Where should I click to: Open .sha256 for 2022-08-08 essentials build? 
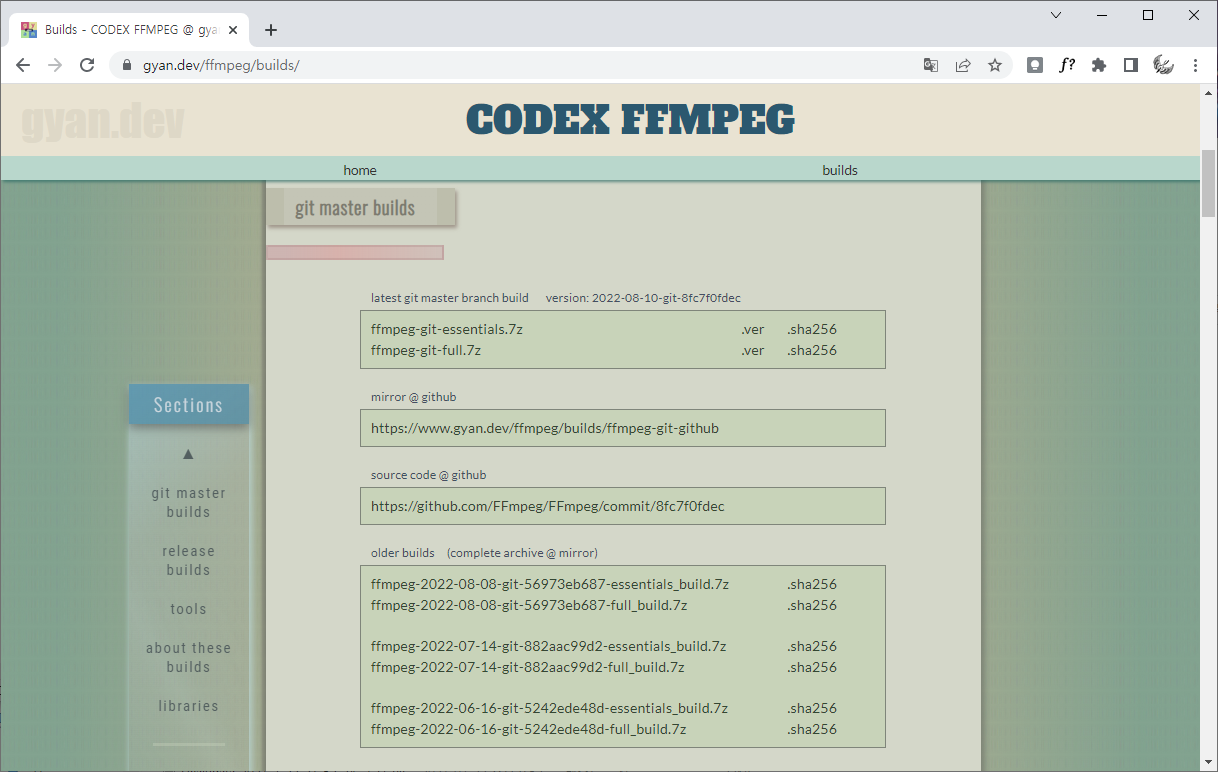click(811, 584)
